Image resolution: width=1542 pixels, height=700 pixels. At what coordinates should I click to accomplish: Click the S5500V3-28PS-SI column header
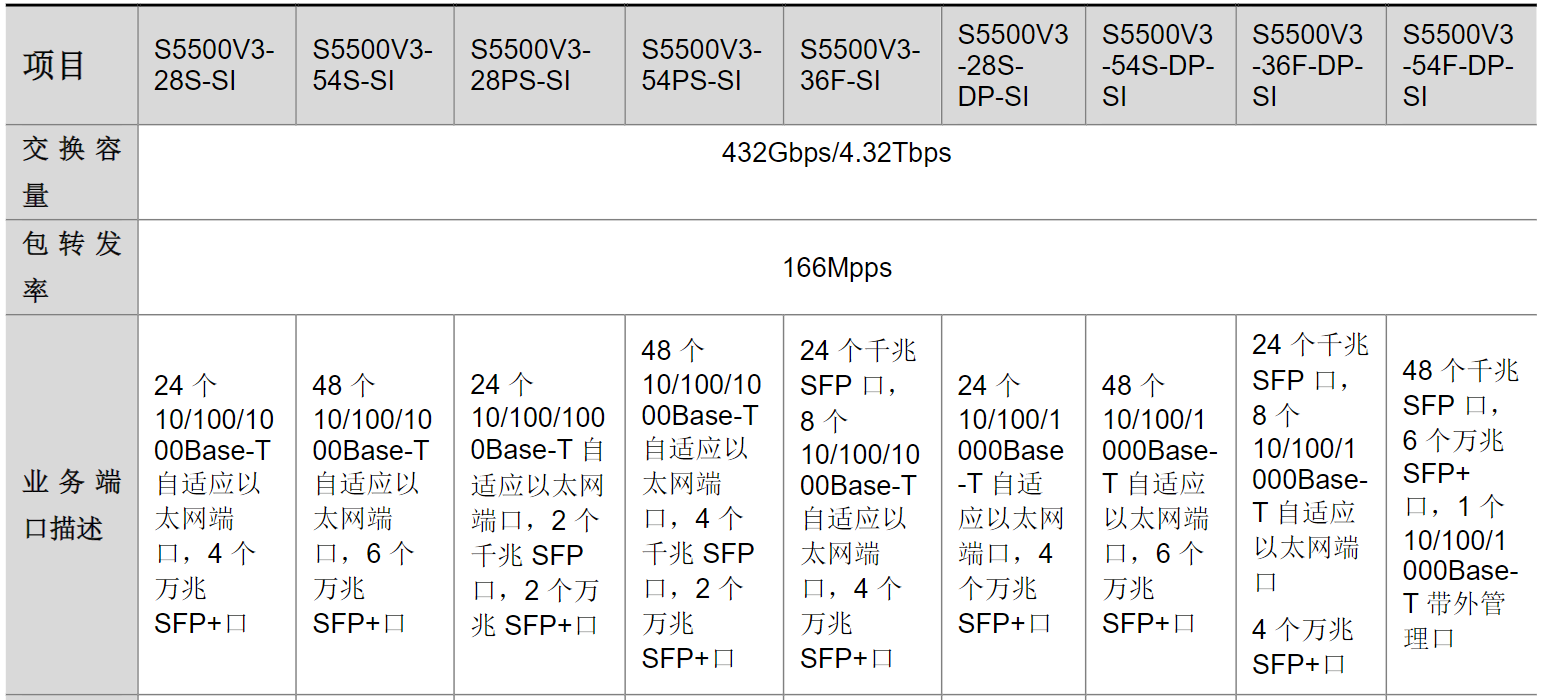click(x=540, y=65)
